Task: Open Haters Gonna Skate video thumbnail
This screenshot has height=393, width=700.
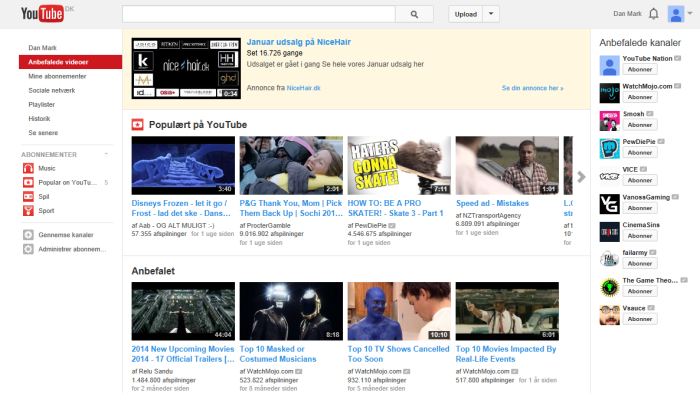Action: tap(399, 165)
